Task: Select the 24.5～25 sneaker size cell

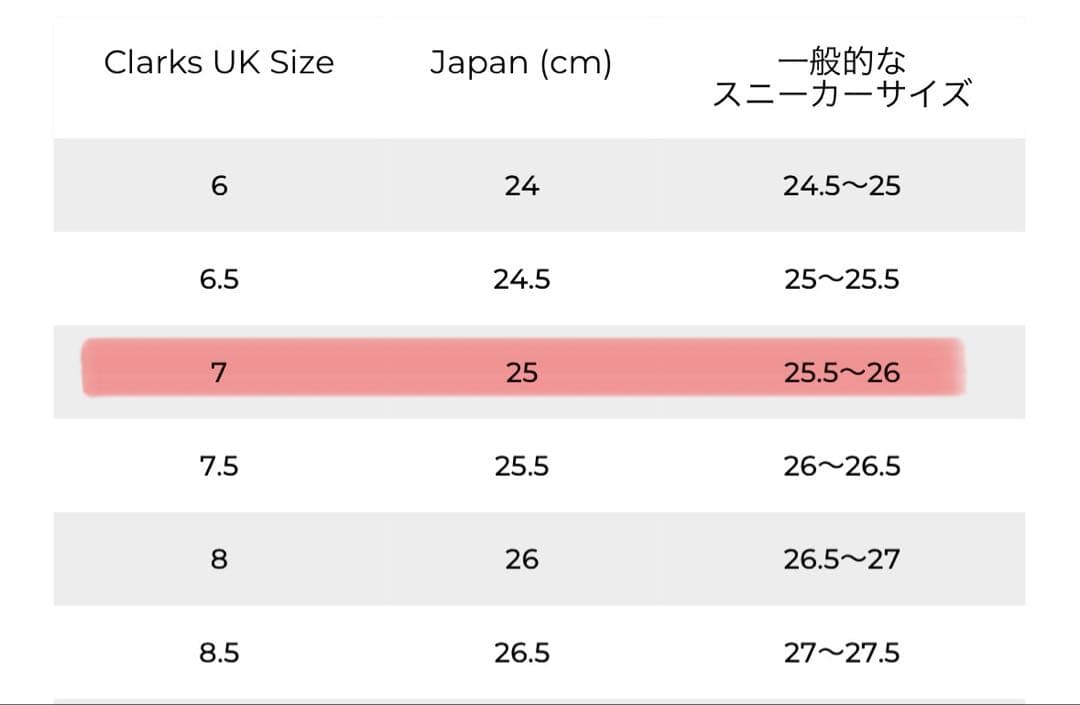Action: [x=841, y=186]
